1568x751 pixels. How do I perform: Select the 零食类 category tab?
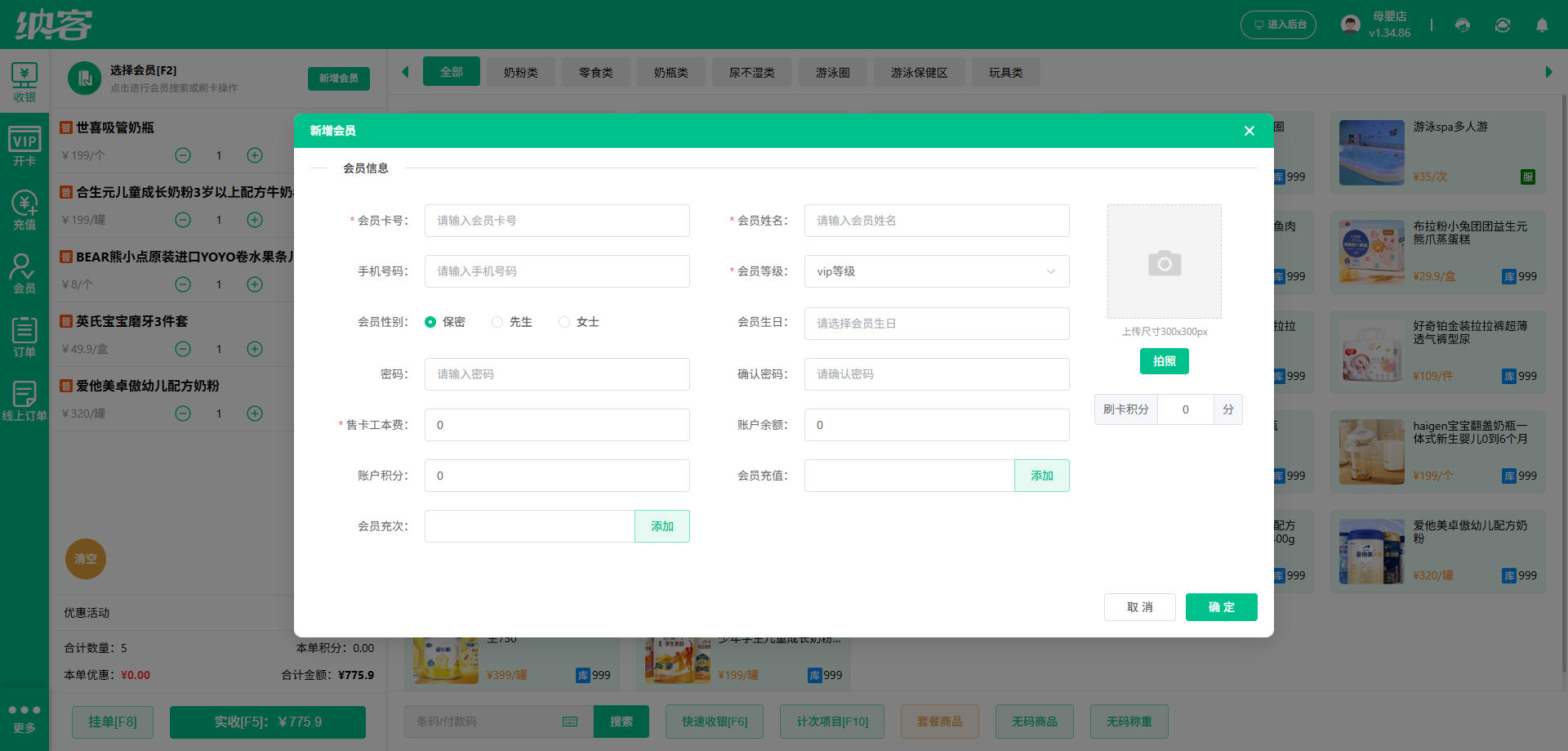[x=596, y=72]
